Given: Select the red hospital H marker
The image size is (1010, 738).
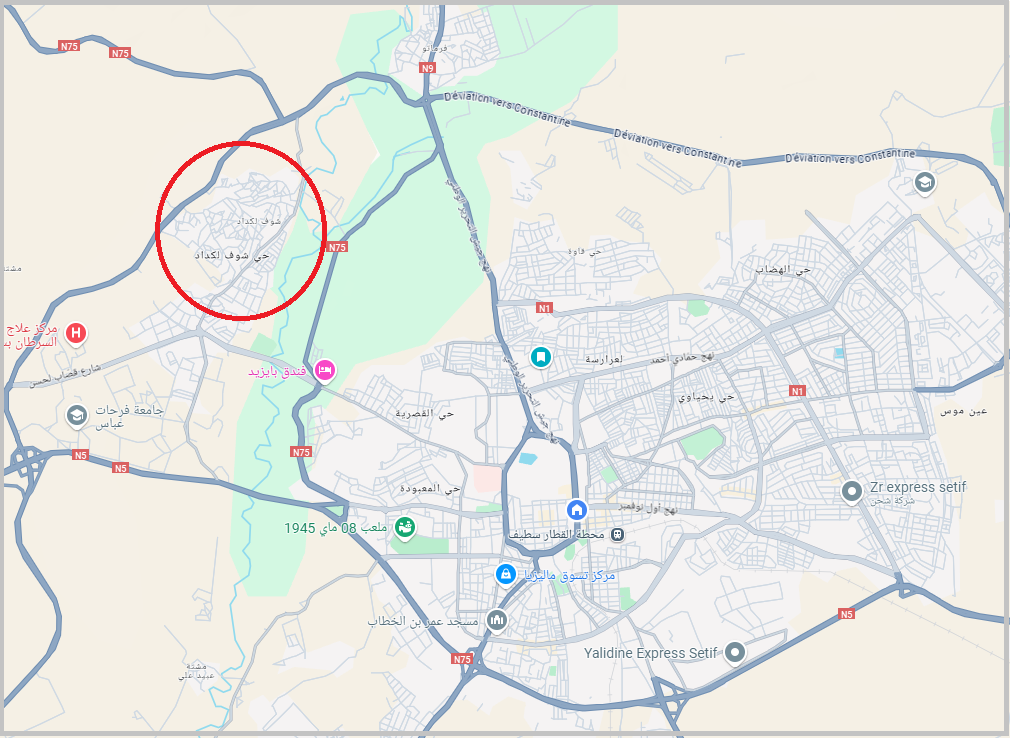Looking at the screenshot, I should 76,334.
